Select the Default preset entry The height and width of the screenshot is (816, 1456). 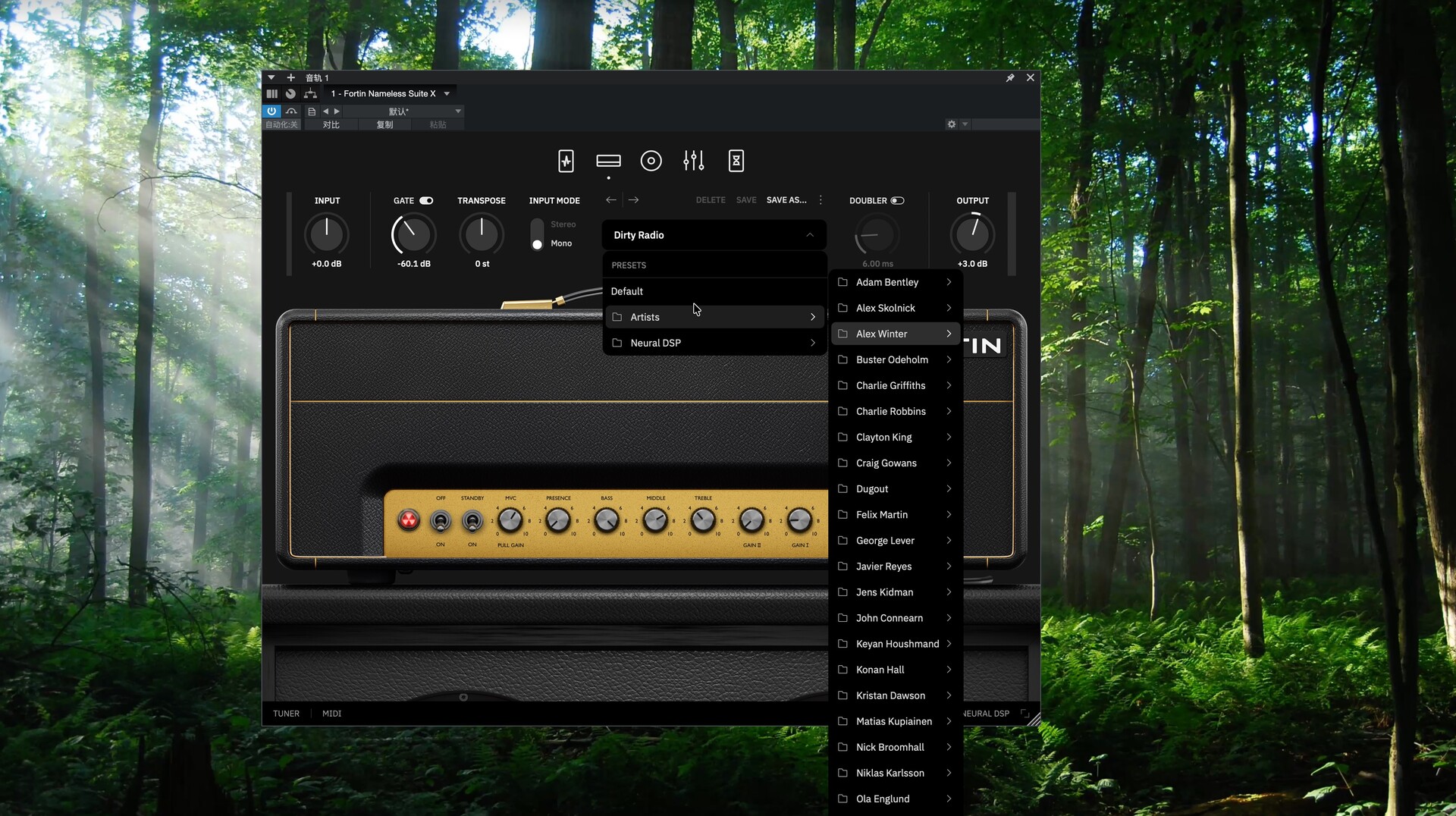pyautogui.click(x=627, y=291)
